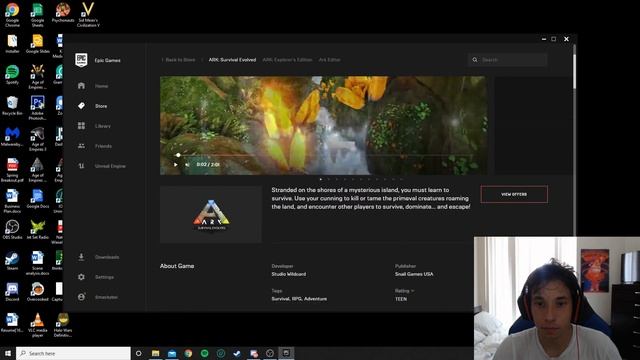
Task: Select first carousel dot under trailer
Action: pyautogui.click(x=320, y=179)
